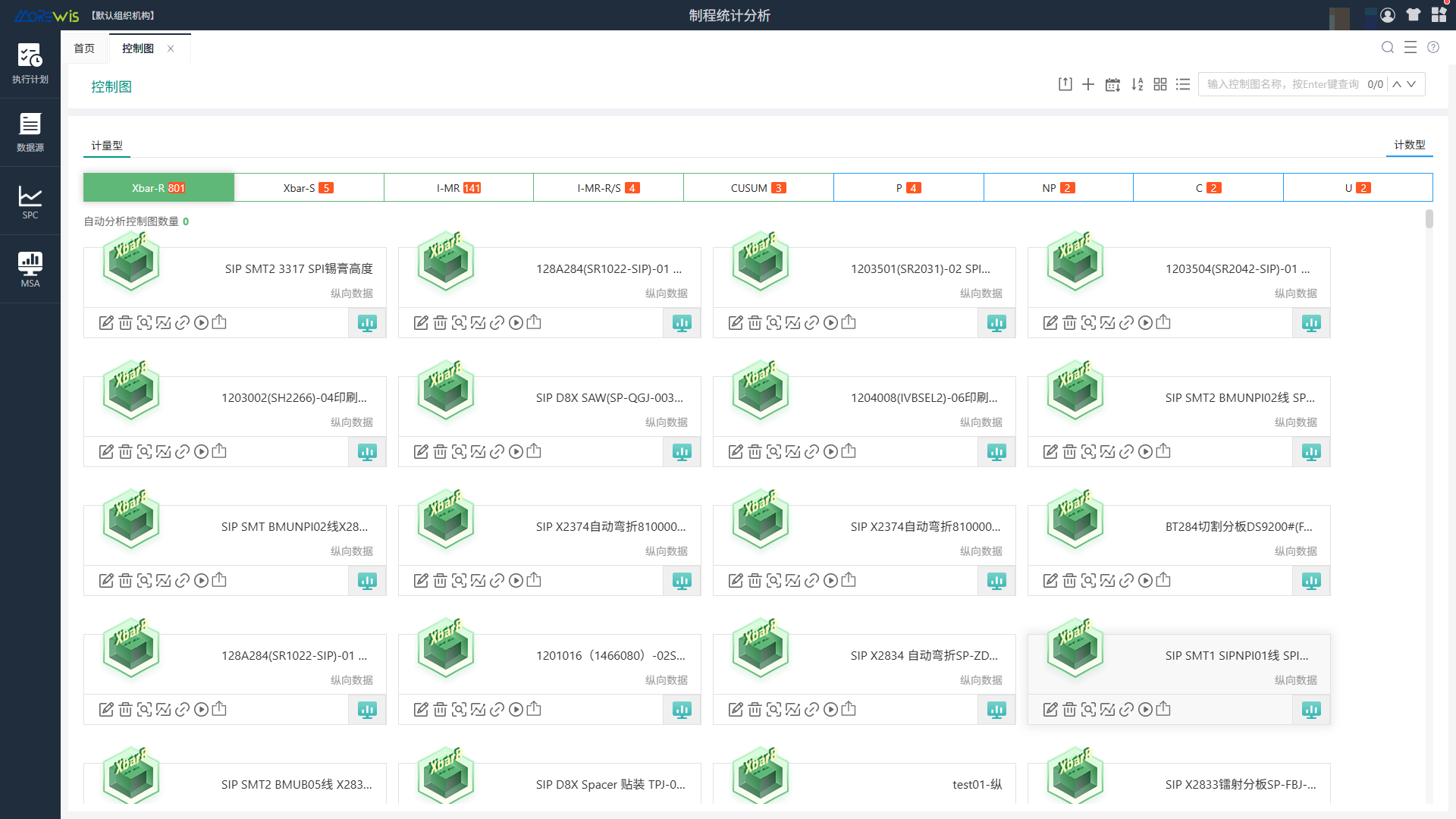Click the link icon on 1203501(SR2031)-02 SPI card

[811, 323]
